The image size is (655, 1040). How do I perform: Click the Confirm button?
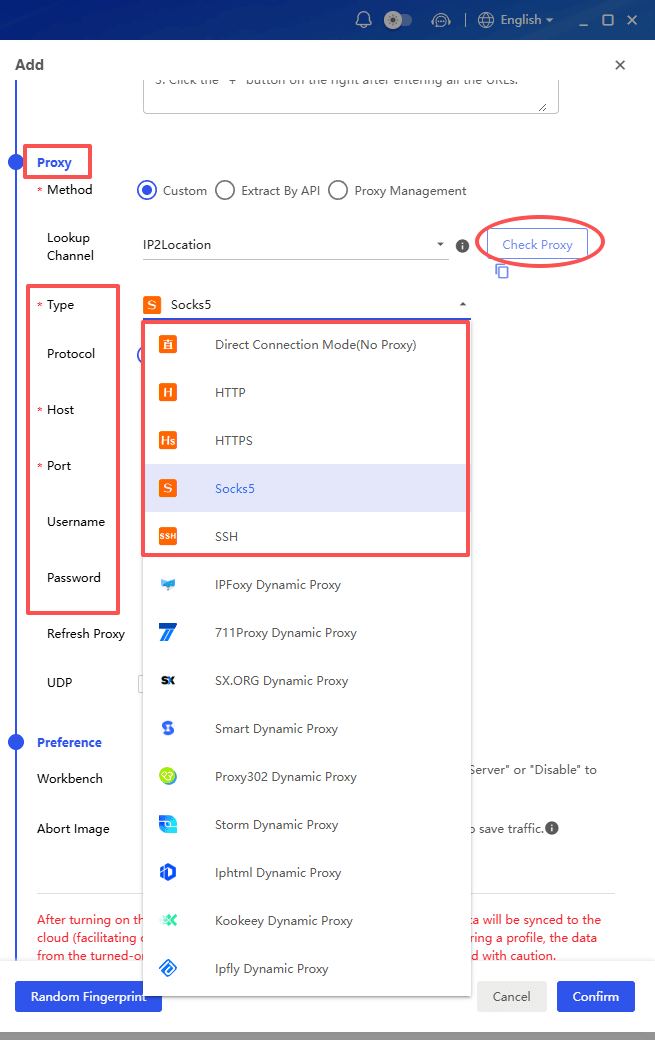pos(595,996)
